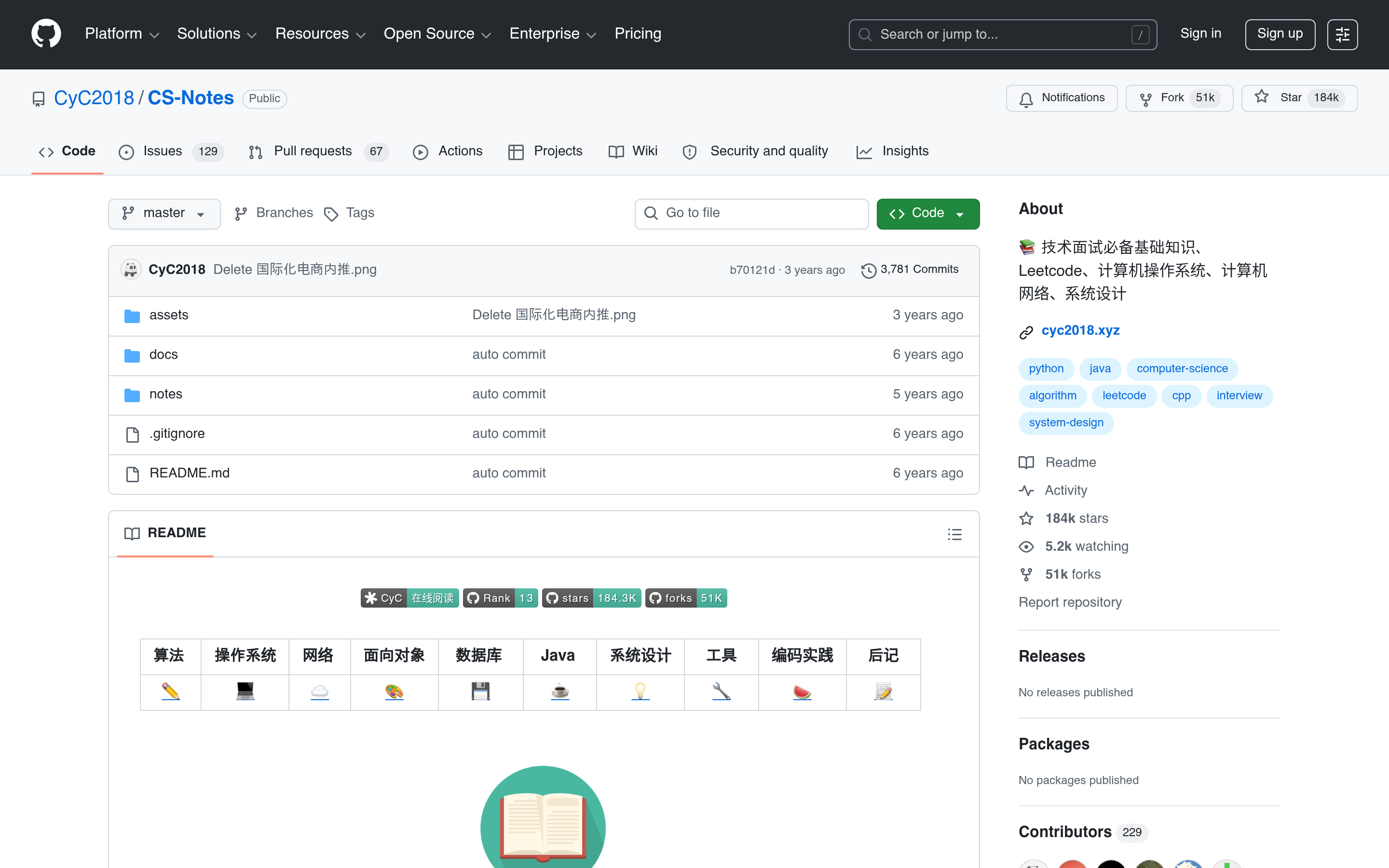Select the Code repository tab
This screenshot has width=1389, height=868.
tap(67, 151)
